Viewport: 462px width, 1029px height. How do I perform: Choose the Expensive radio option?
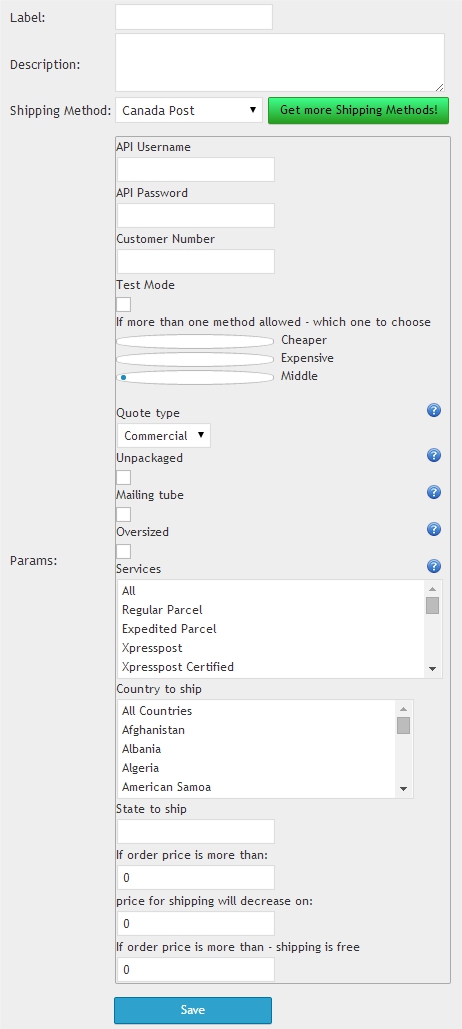tap(195, 359)
